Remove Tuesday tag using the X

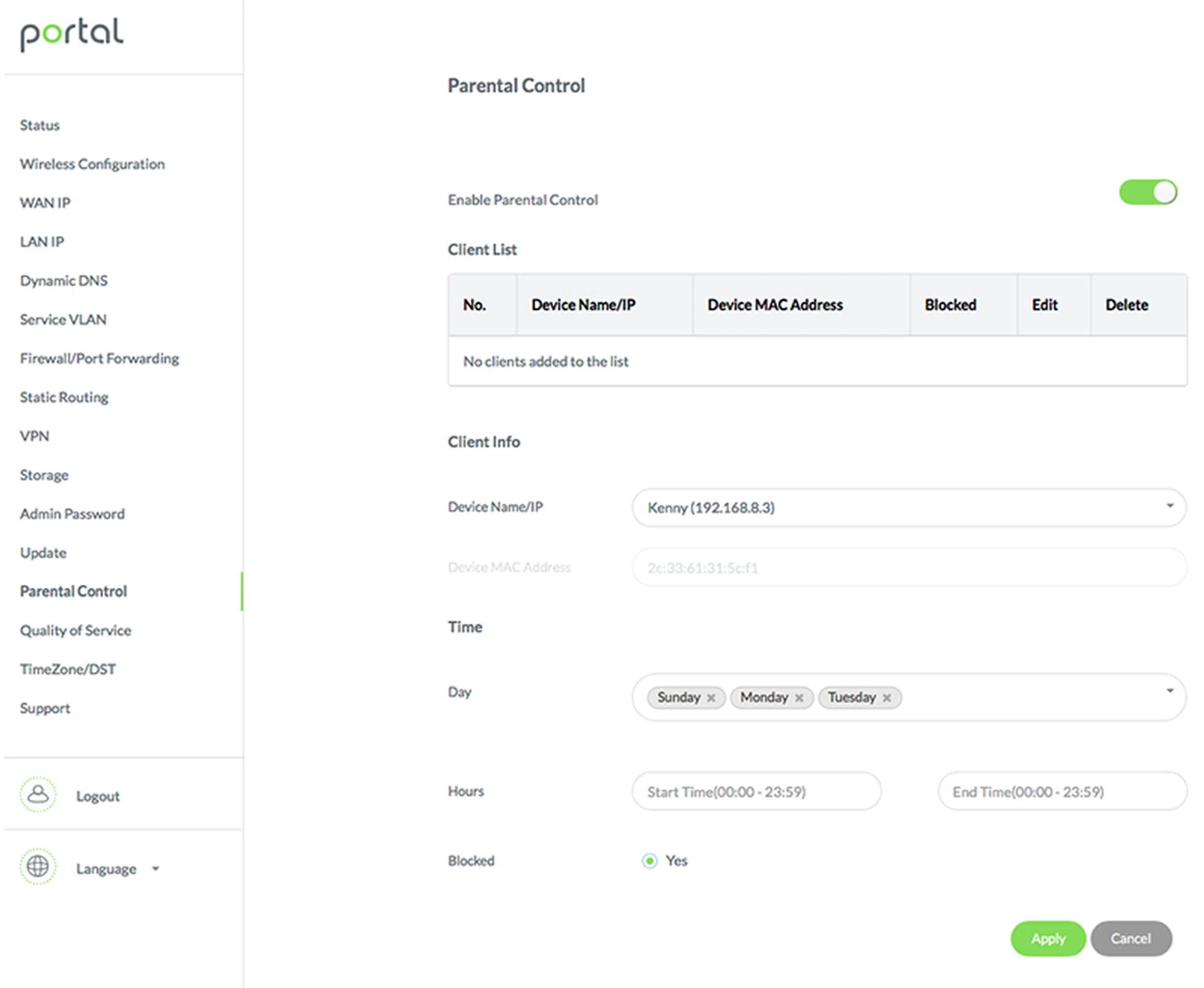[887, 698]
